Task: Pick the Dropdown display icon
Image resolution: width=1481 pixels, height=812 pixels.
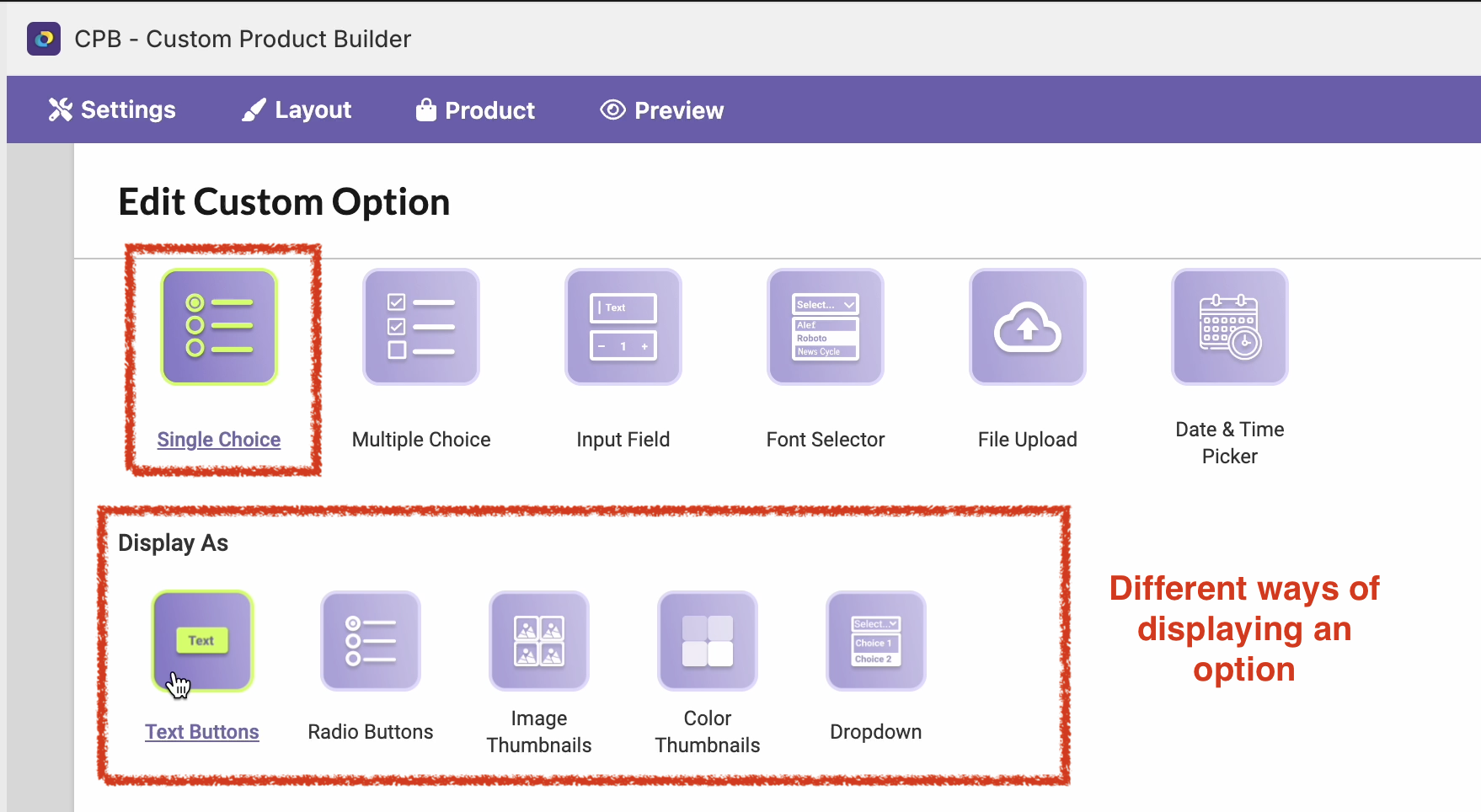Action: 876,641
